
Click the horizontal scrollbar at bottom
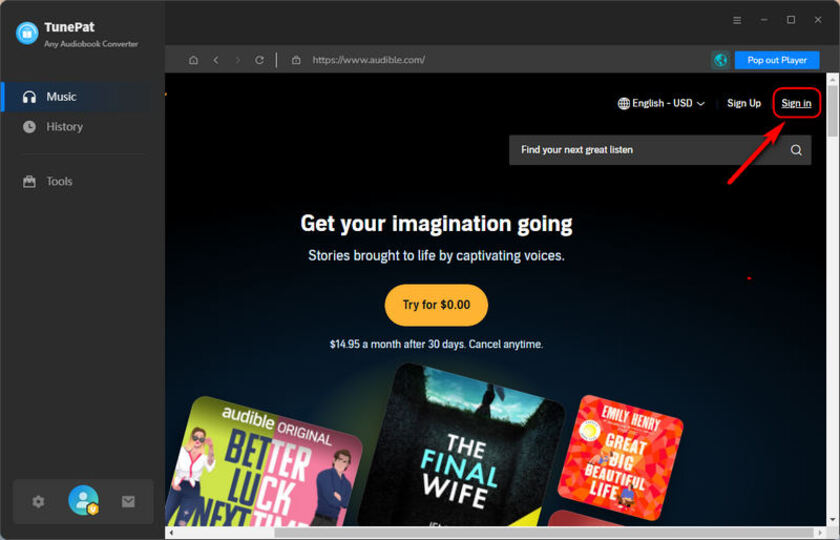coord(545,533)
